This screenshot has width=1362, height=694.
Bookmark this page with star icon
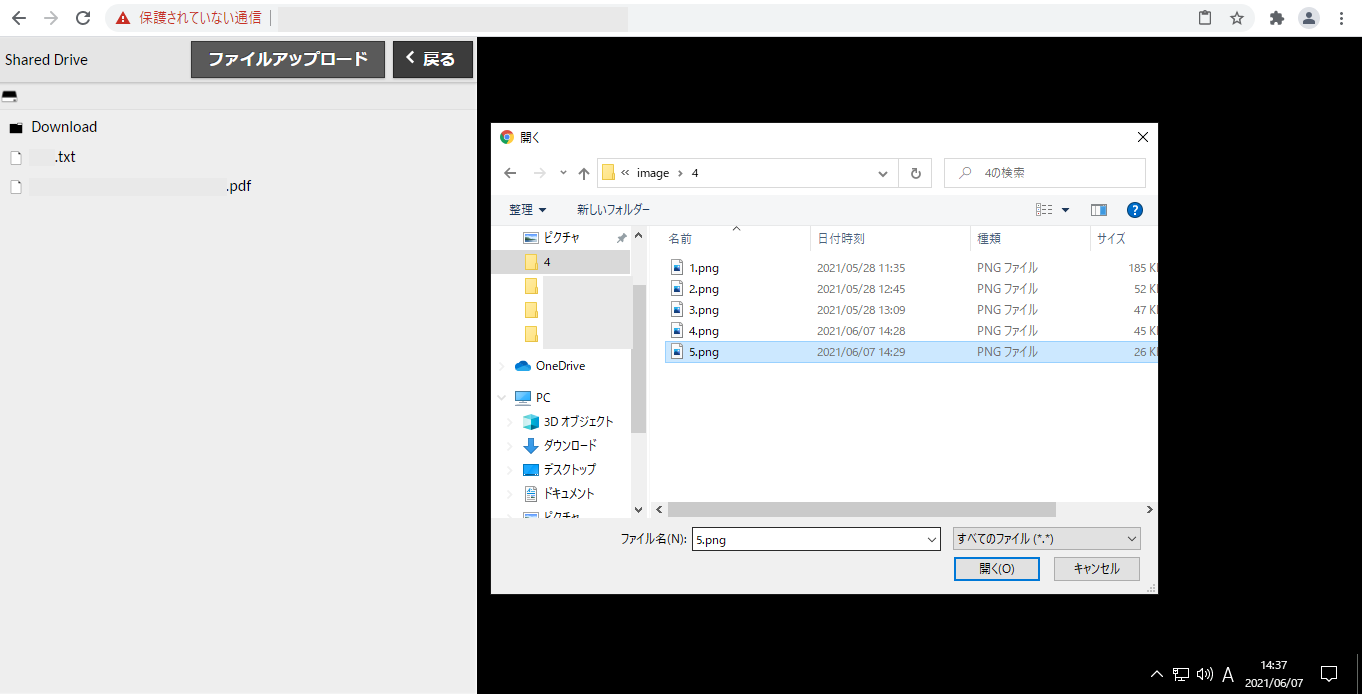1236,18
